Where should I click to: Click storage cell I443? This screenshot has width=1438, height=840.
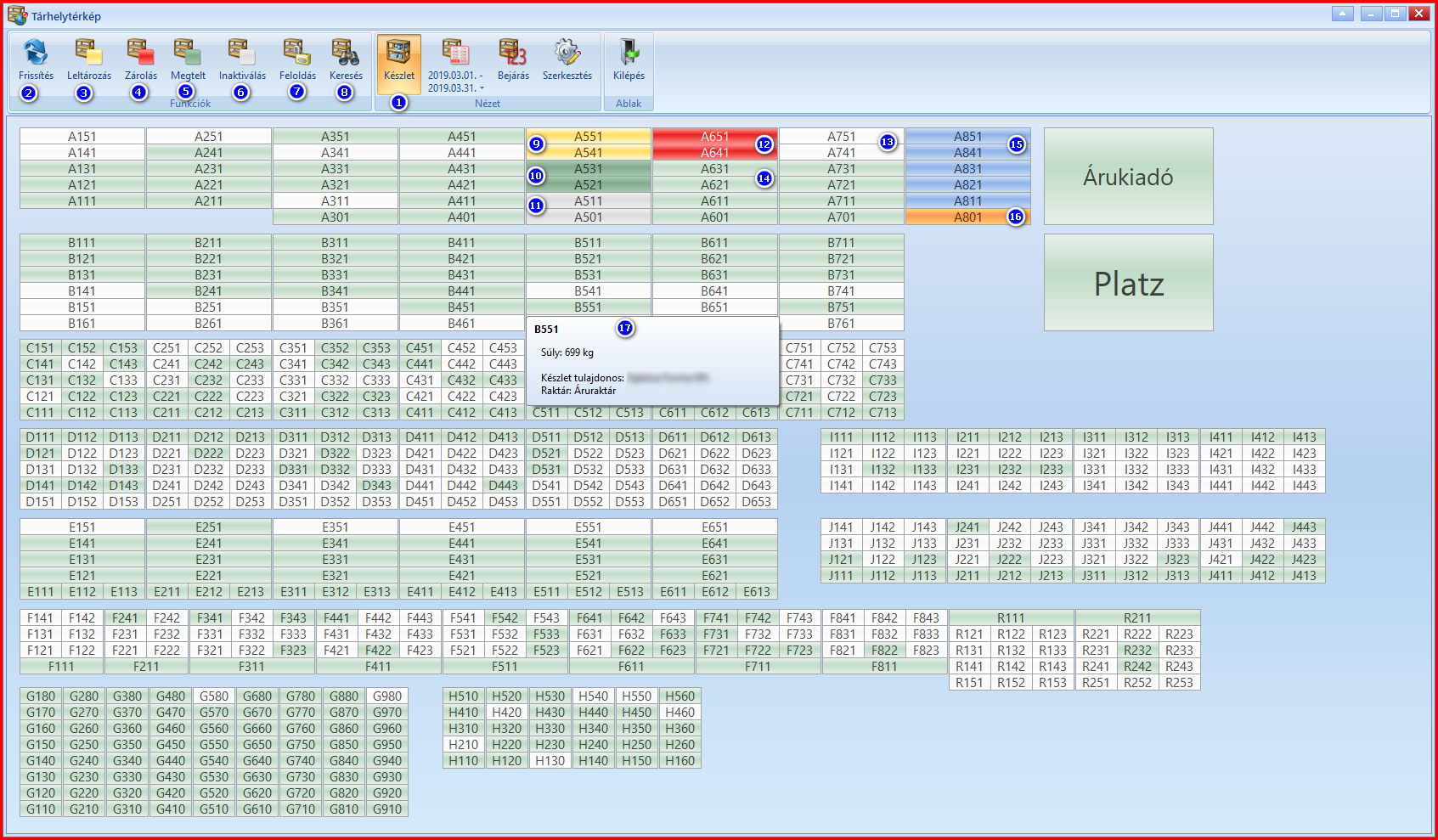click(x=1305, y=486)
